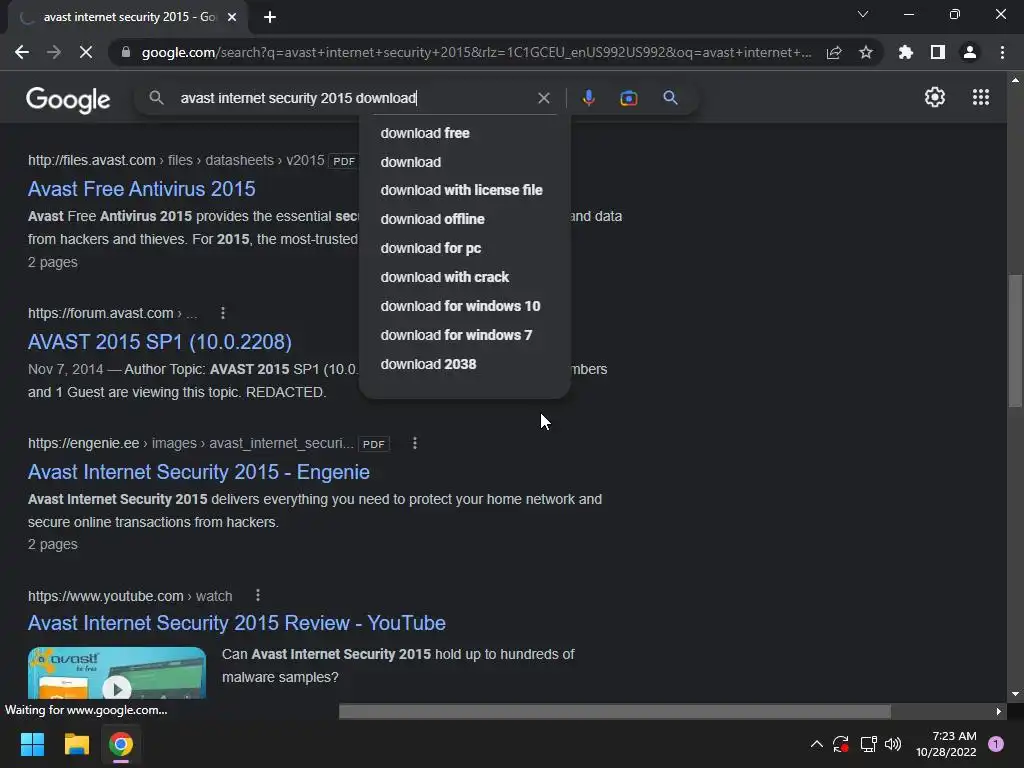Open the Chrome profile icon
Viewport: 1024px width, 768px height.
coord(970,52)
